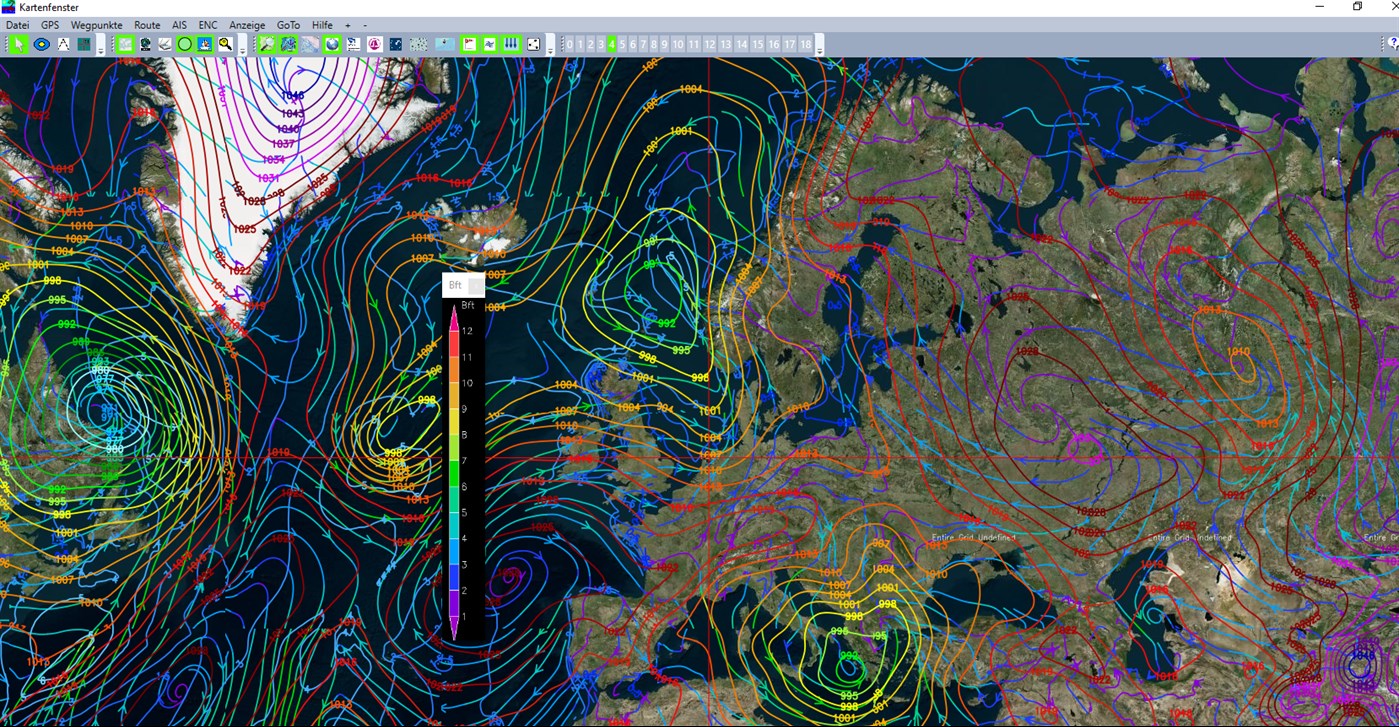Select forecast step 9
1399x727 pixels.
click(x=665, y=44)
